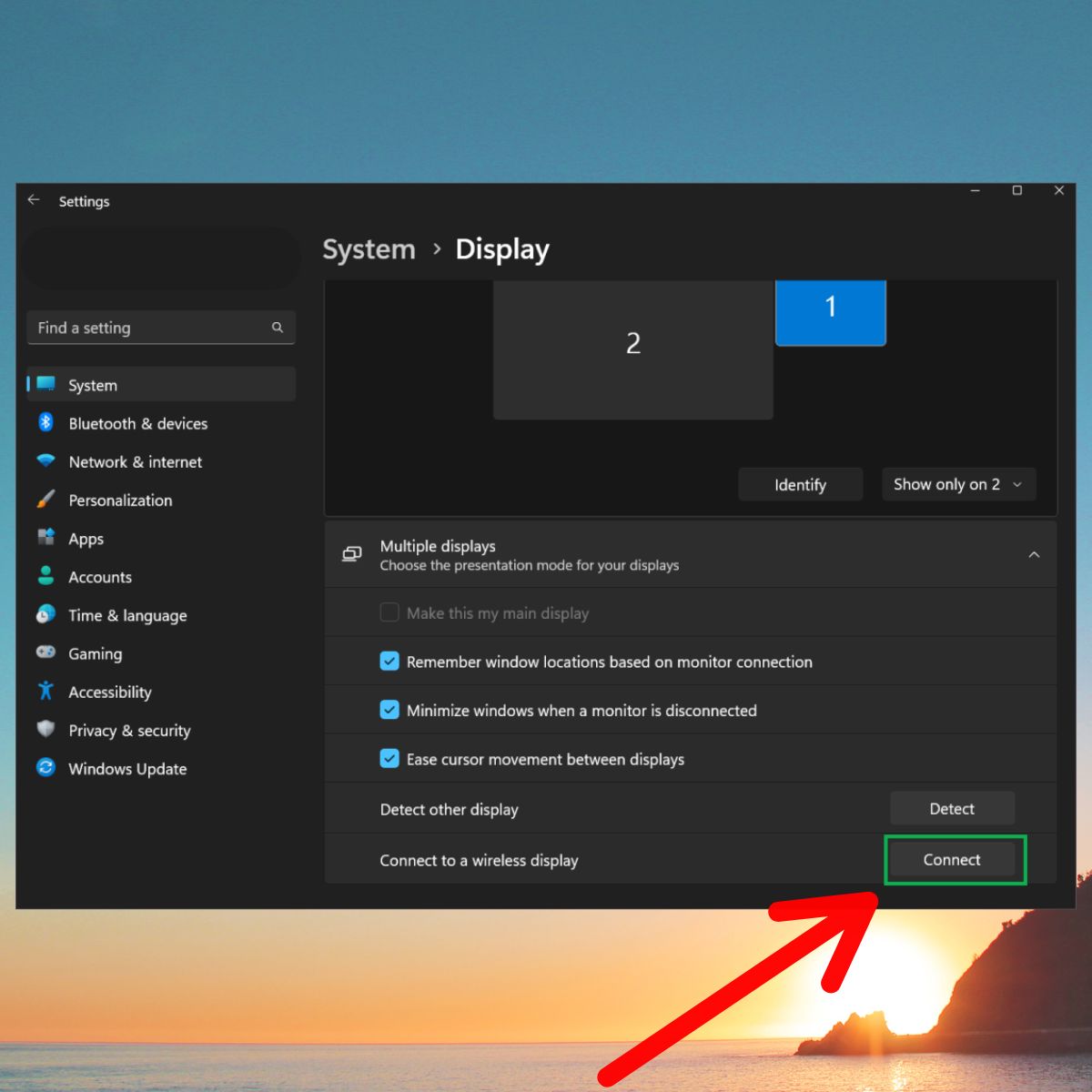Disable Ease cursor movement between displays
Image resolution: width=1092 pixels, height=1092 pixels.
click(x=389, y=759)
